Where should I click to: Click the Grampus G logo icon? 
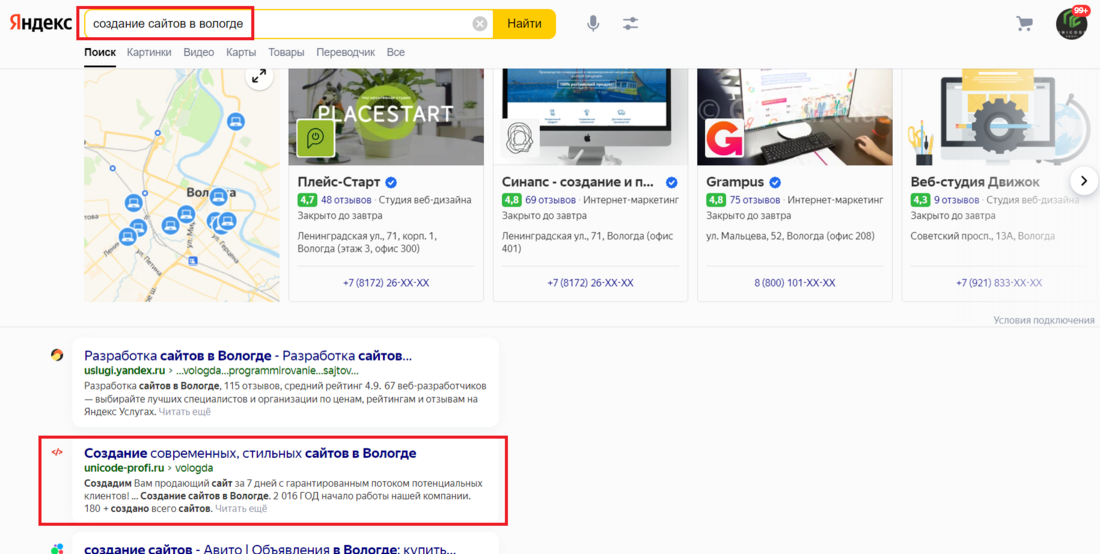[724, 137]
